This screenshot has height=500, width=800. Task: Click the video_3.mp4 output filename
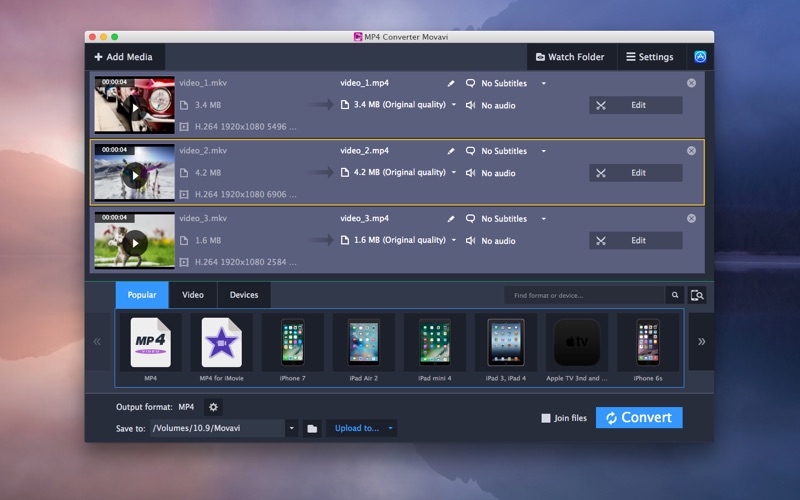[x=364, y=218]
